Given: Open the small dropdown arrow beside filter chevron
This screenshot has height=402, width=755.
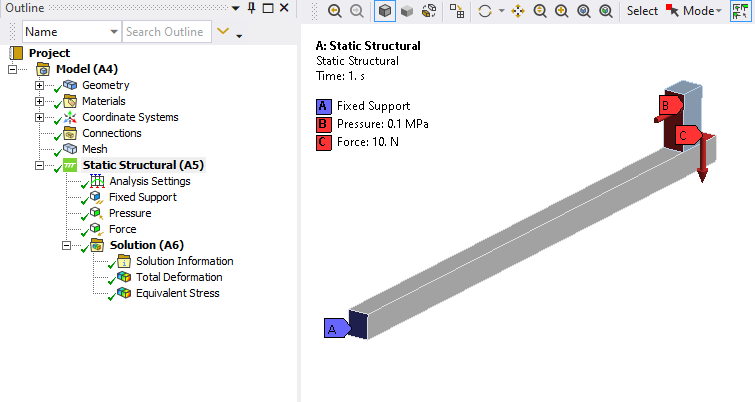Looking at the screenshot, I should pos(239,36).
